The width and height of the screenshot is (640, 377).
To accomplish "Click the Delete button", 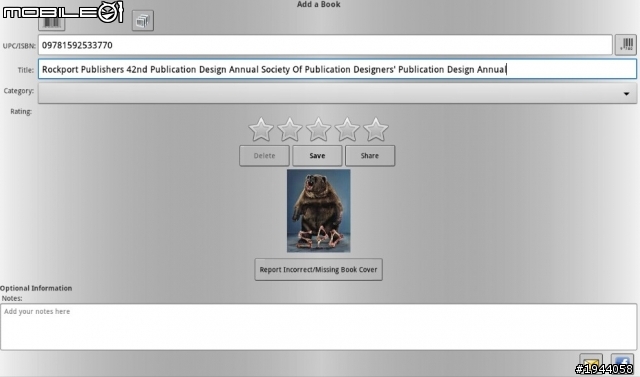I will click(x=264, y=156).
